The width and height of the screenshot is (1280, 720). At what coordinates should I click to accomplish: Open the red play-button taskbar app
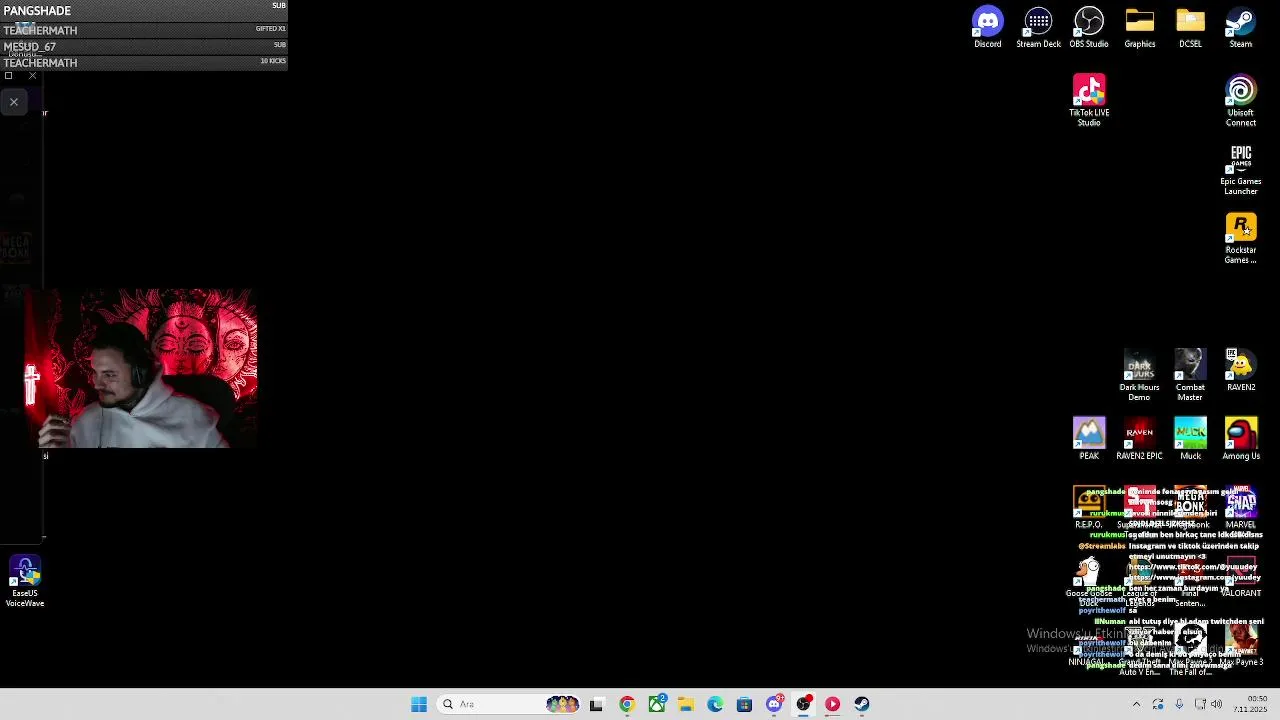click(x=832, y=704)
